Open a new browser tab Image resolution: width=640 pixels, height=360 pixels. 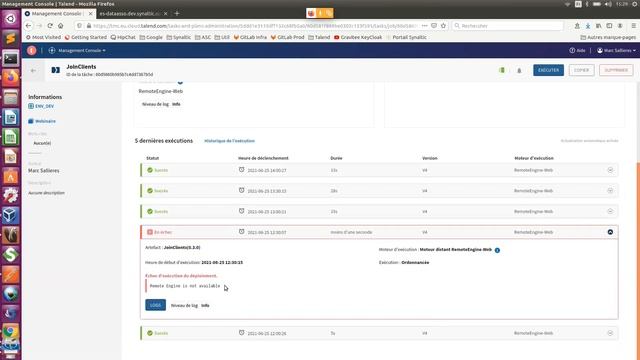pos(177,13)
